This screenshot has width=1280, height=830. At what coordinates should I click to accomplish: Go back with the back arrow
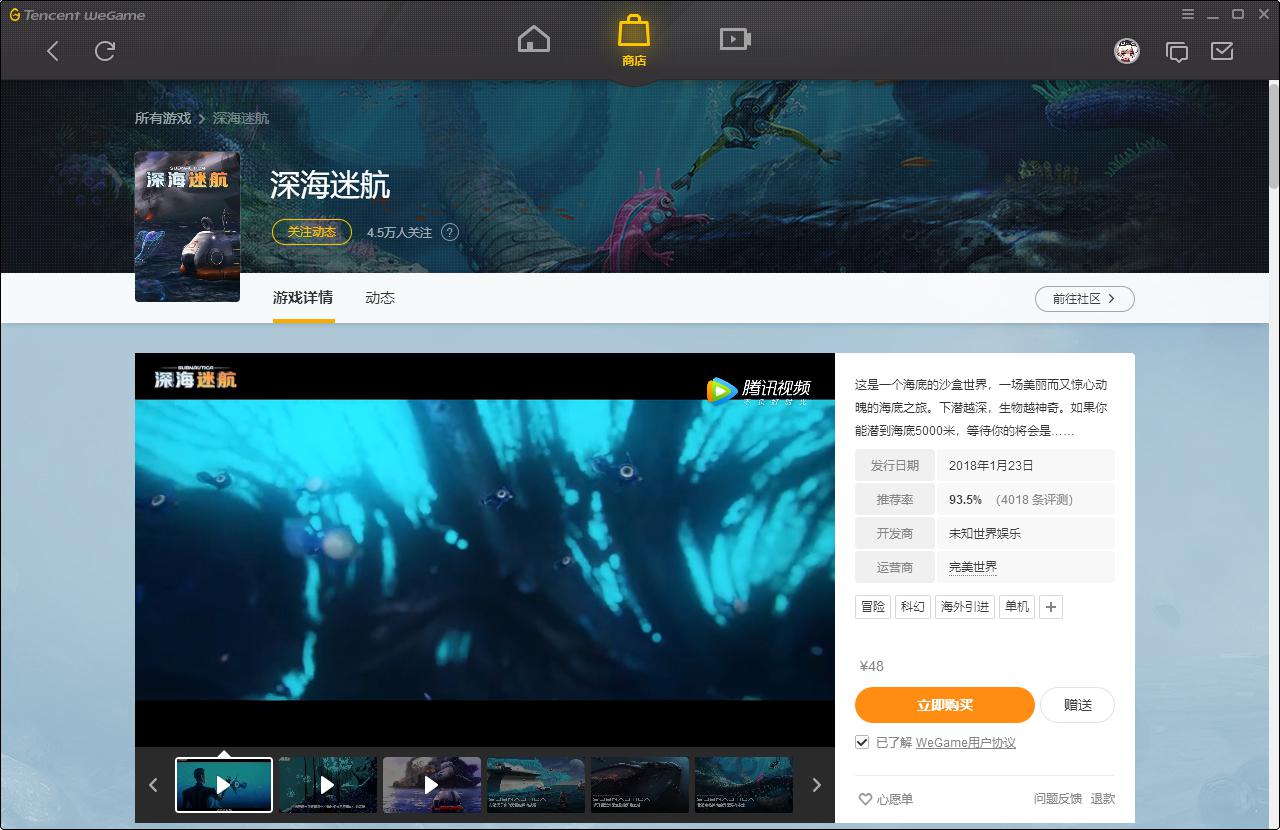53,51
